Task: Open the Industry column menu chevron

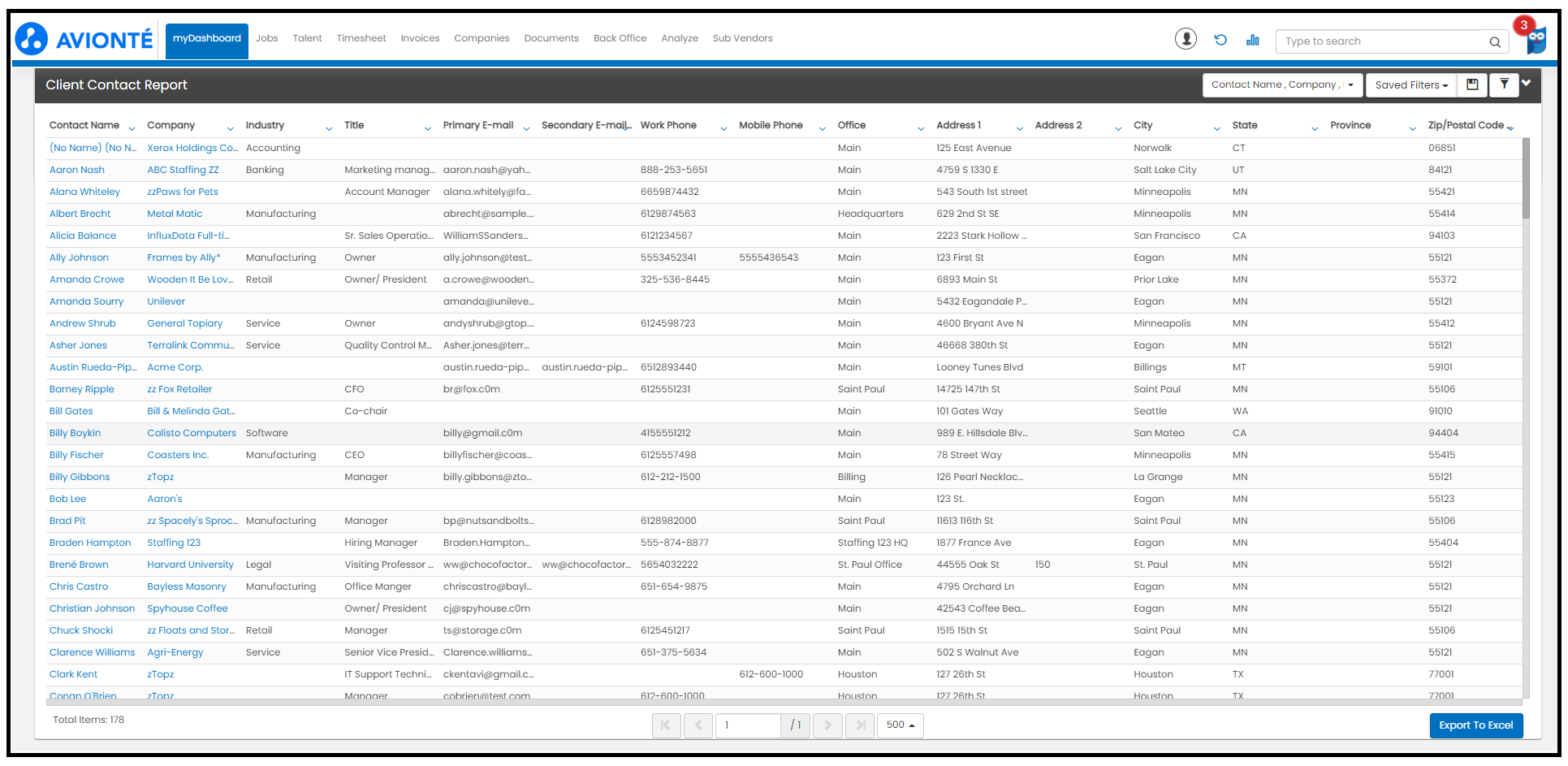Action: pos(329,128)
